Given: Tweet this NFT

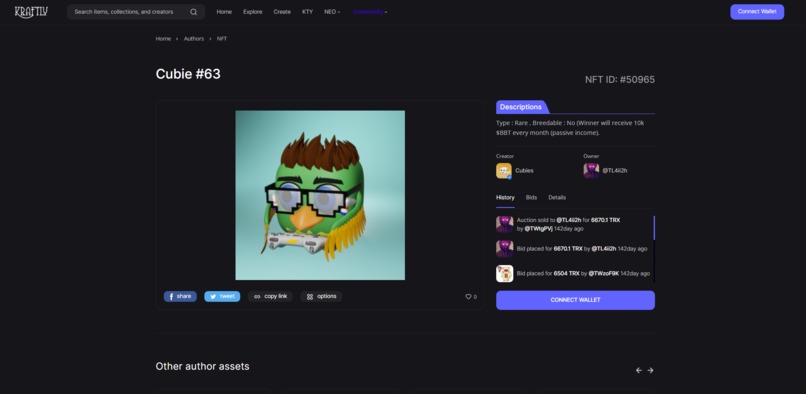Looking at the screenshot, I should coord(222,297).
